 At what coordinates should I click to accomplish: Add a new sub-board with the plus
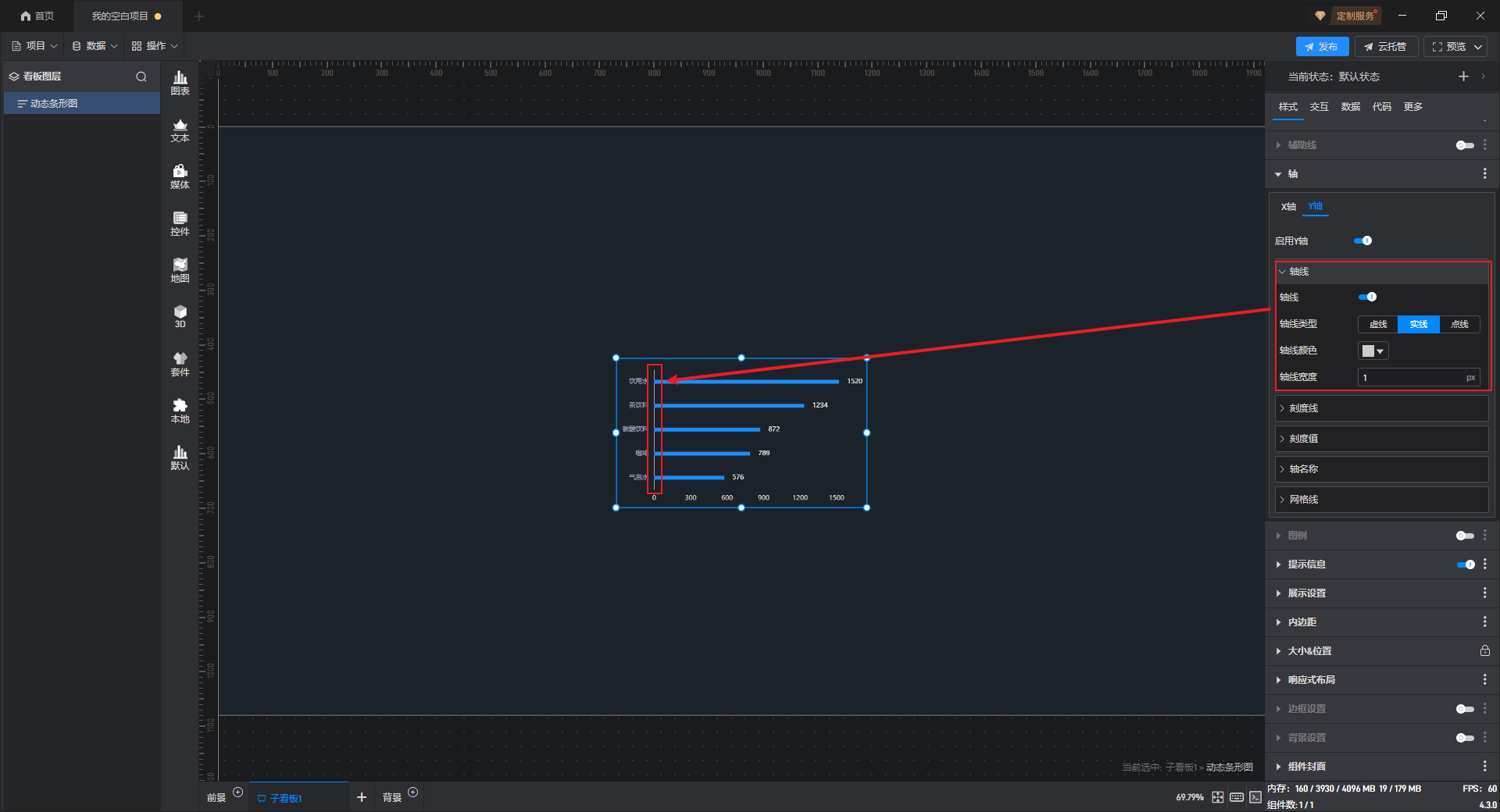362,797
